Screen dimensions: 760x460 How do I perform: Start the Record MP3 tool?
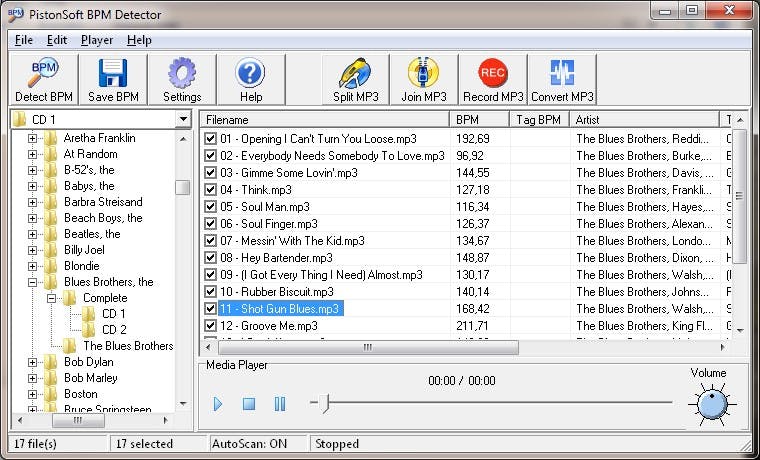click(x=493, y=80)
